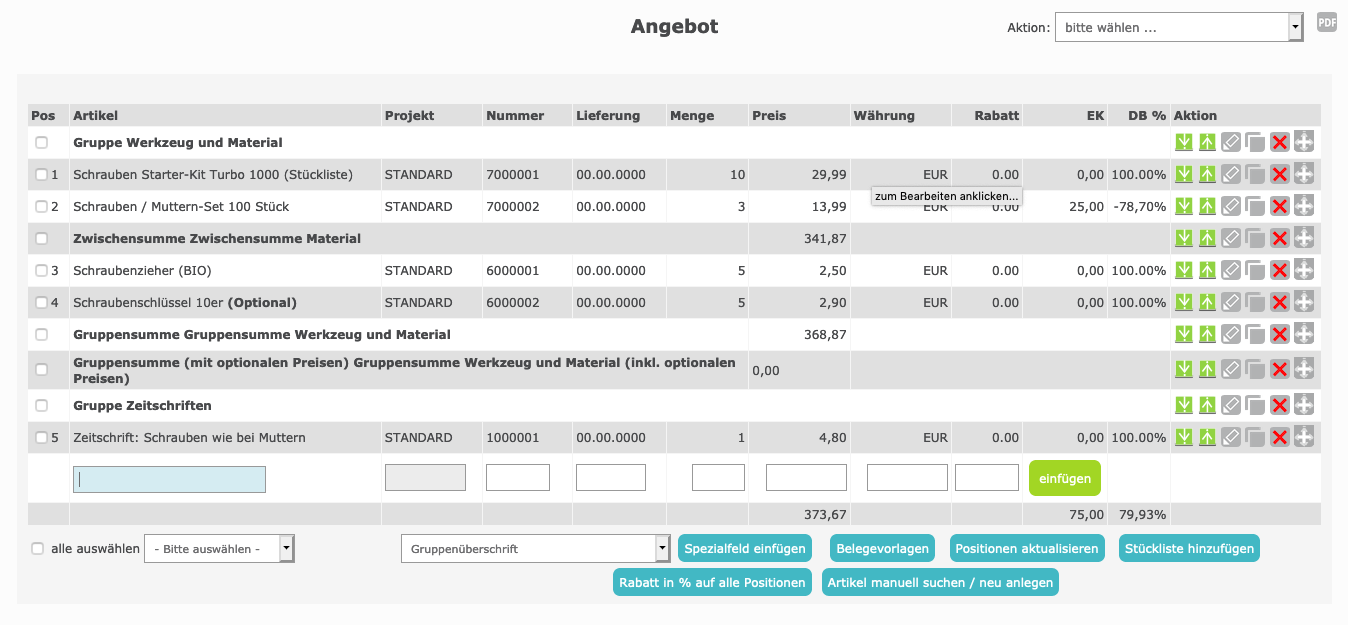Edit the Schrauben / Muttern-Set 100 Stück position

(1231, 207)
